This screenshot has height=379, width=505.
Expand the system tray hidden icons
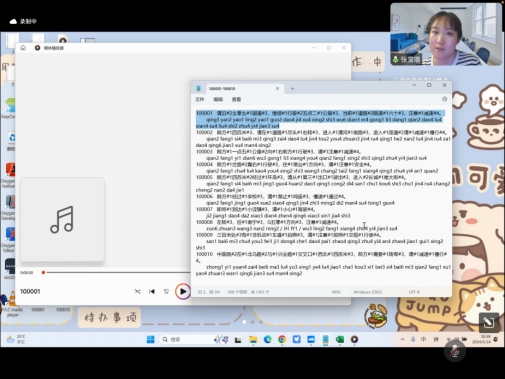coord(402,339)
